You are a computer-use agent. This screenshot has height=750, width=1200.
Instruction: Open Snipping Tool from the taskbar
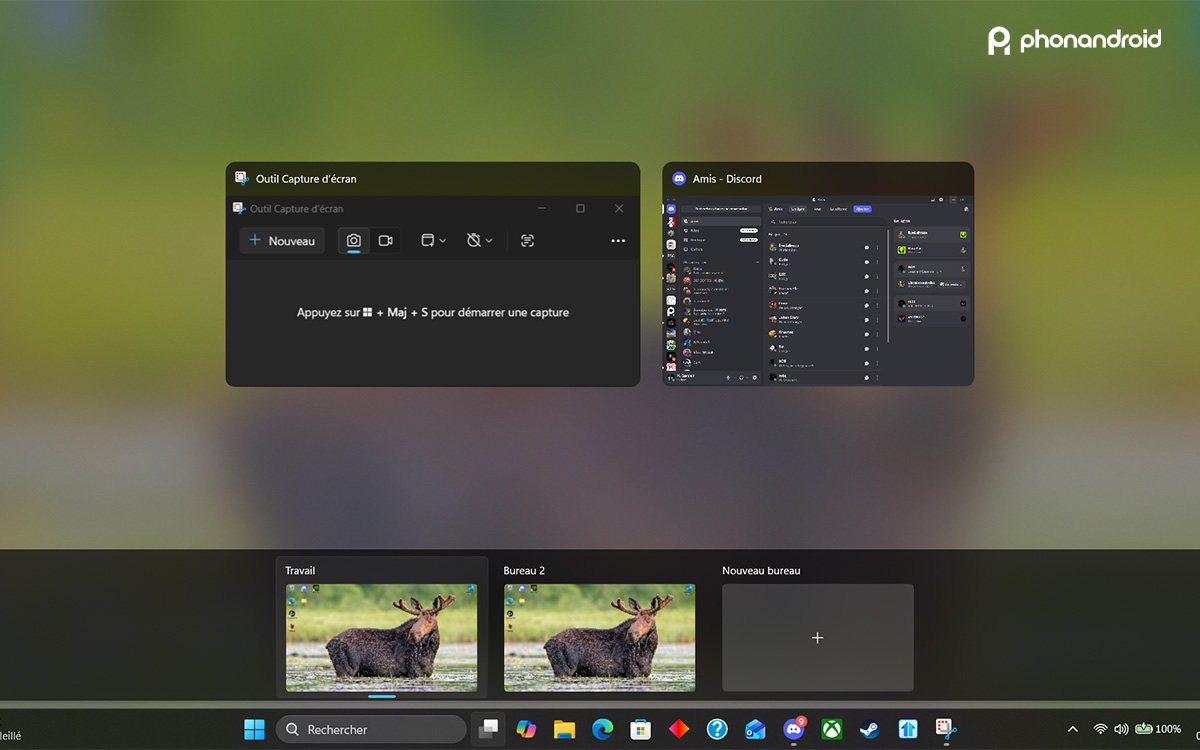[x=946, y=729]
